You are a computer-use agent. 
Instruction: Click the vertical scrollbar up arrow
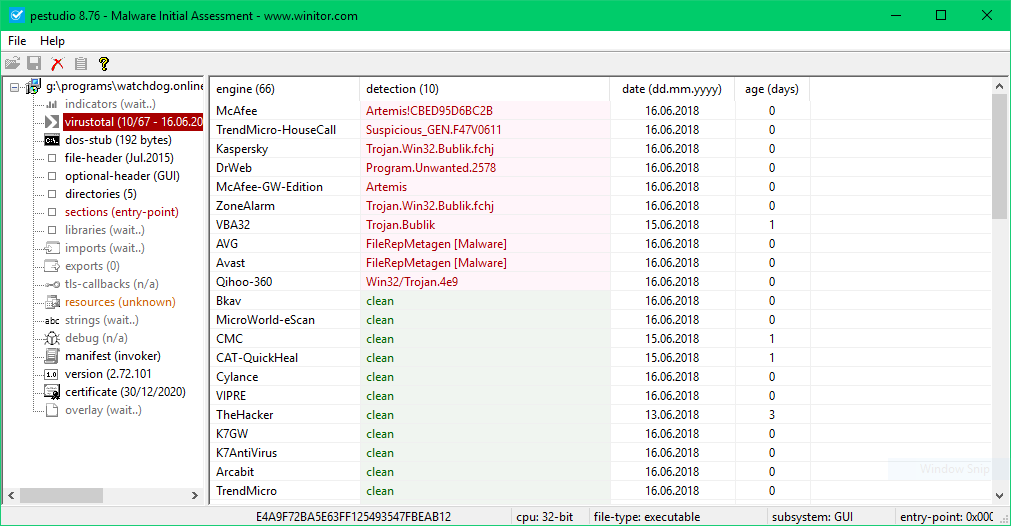coord(999,86)
